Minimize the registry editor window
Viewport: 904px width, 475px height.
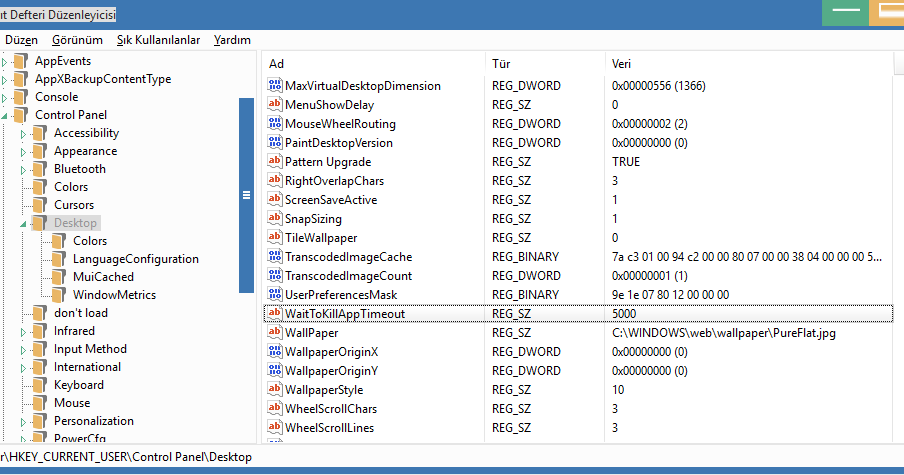point(845,13)
